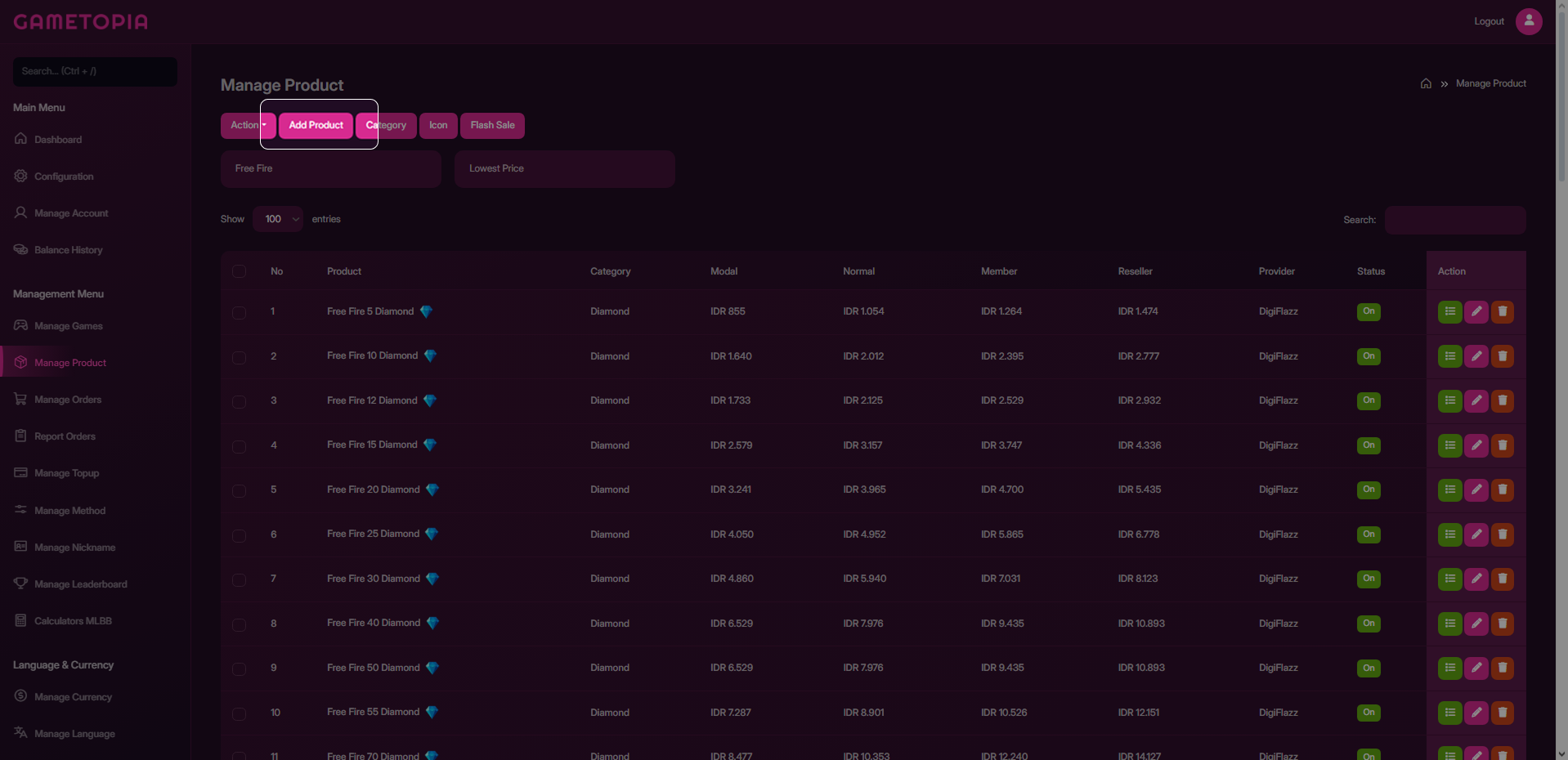Sort table by Modal column header

(724, 271)
